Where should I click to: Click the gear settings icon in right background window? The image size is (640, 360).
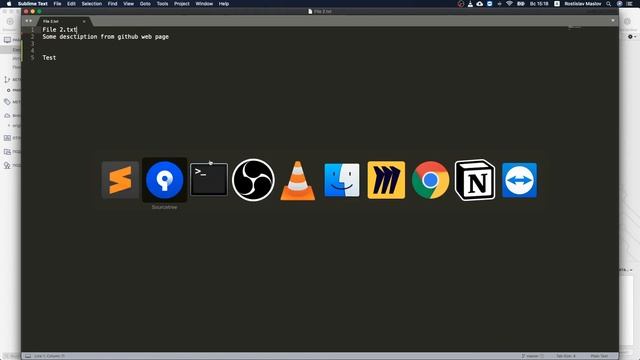tap(631, 37)
